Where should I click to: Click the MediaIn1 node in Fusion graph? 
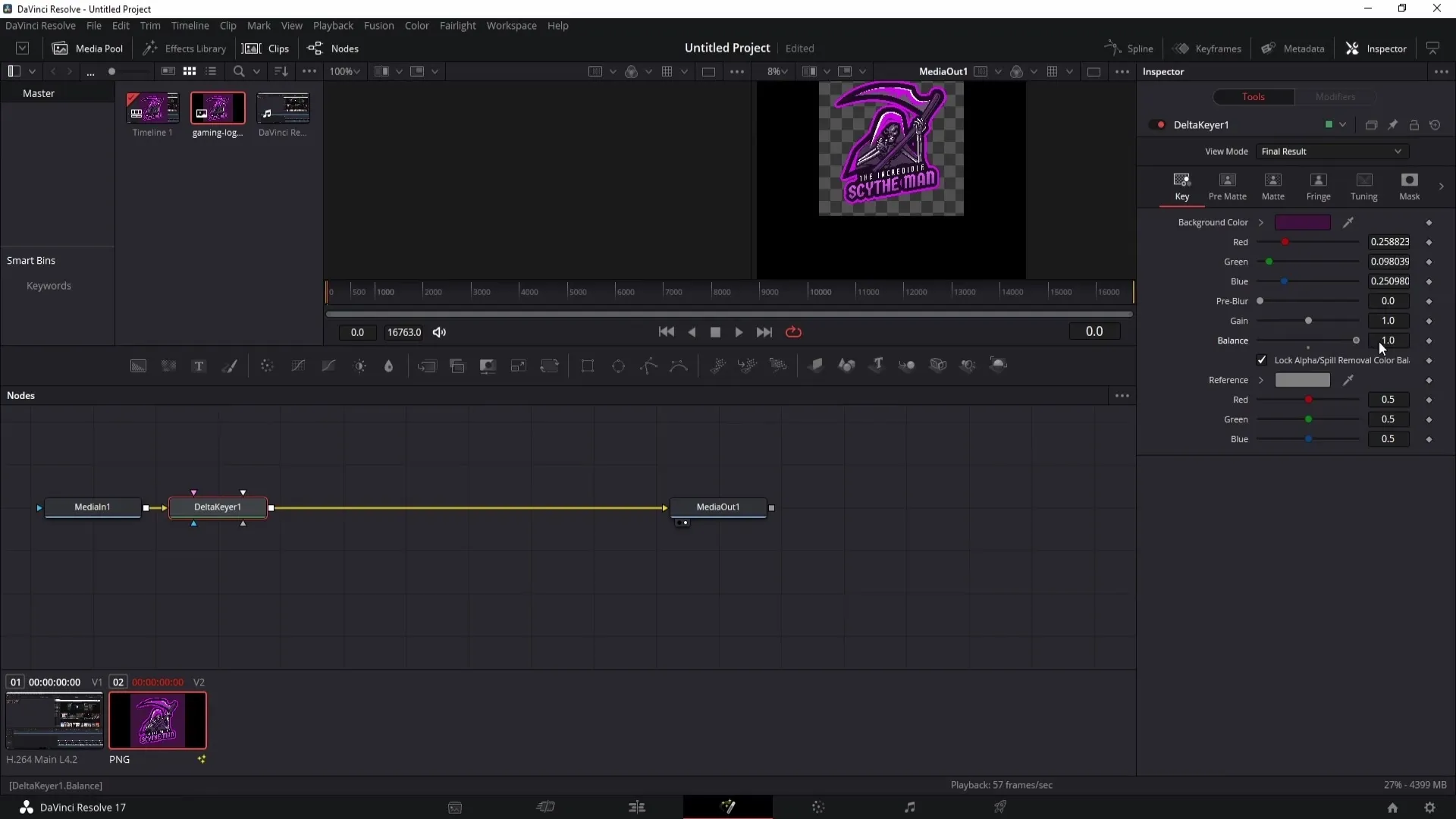coord(91,506)
